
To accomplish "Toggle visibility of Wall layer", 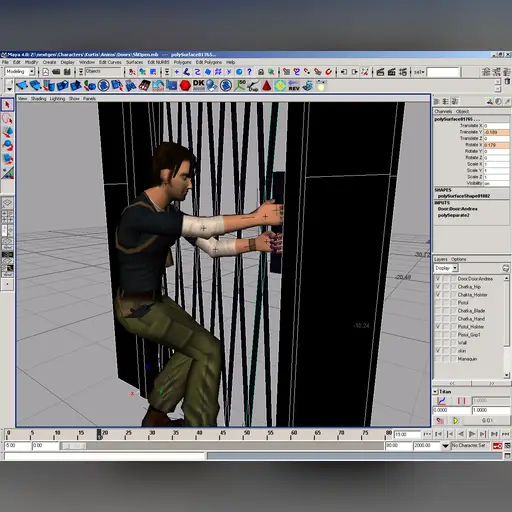I will click(438, 343).
